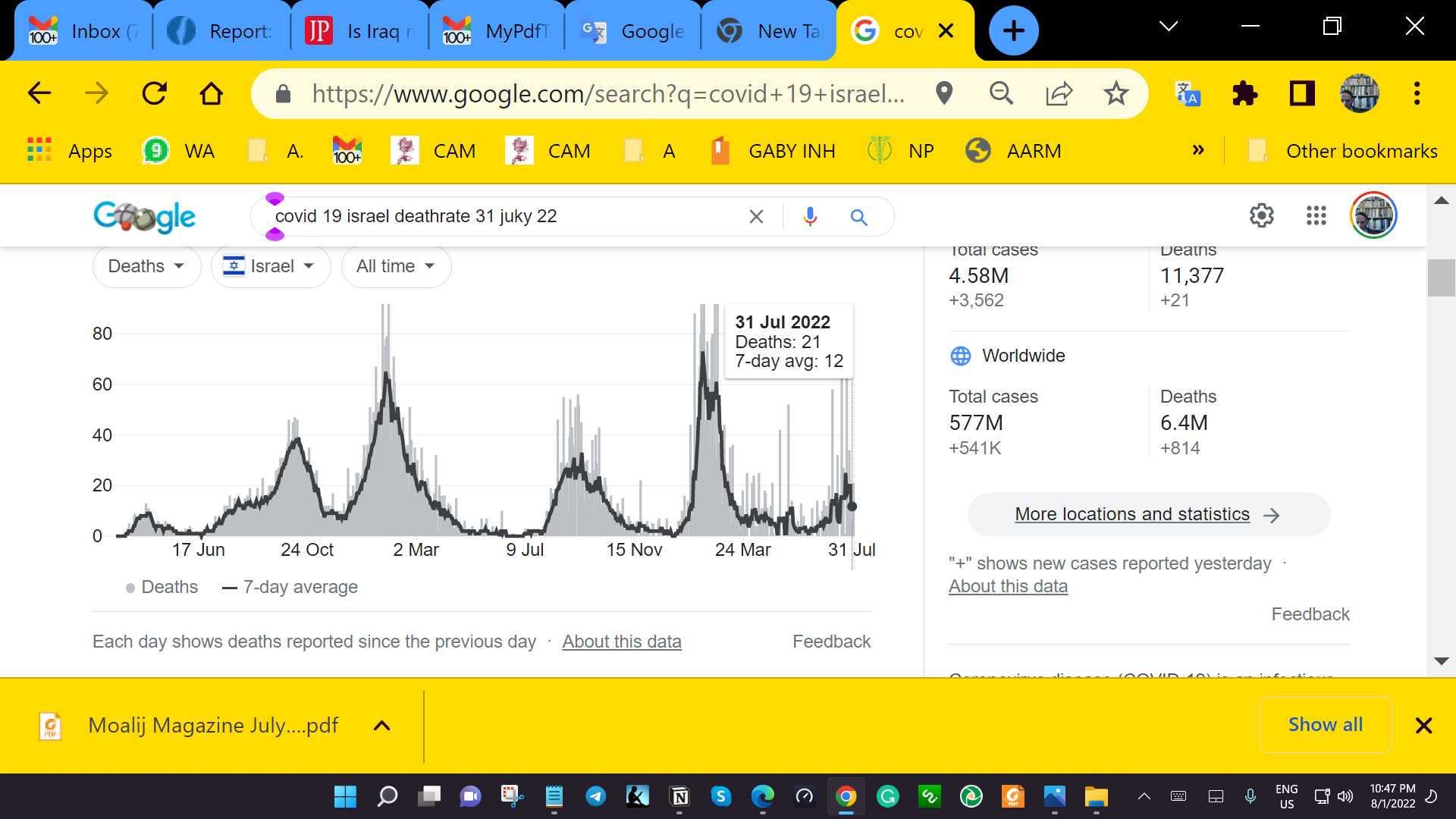Expand the Israel location dropdown
The image size is (1456, 819).
270,266
